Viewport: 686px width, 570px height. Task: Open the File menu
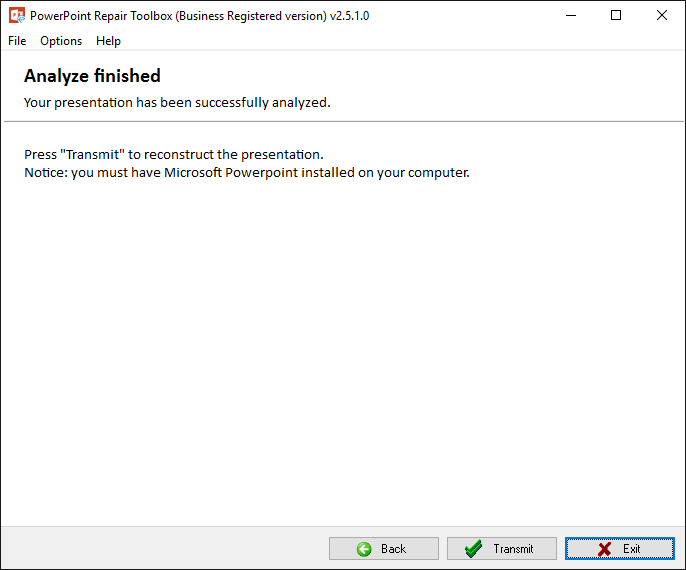pos(17,41)
